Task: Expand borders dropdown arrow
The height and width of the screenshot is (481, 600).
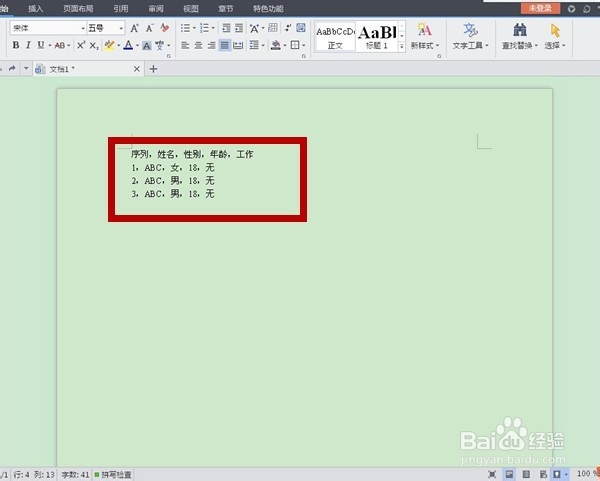Action: point(303,46)
